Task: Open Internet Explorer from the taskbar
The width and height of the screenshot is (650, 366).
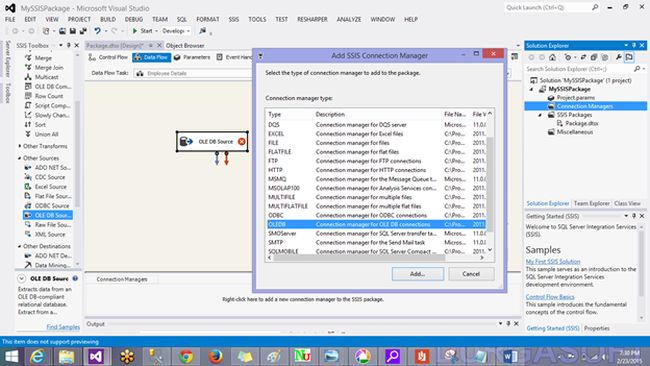Action: (37, 356)
